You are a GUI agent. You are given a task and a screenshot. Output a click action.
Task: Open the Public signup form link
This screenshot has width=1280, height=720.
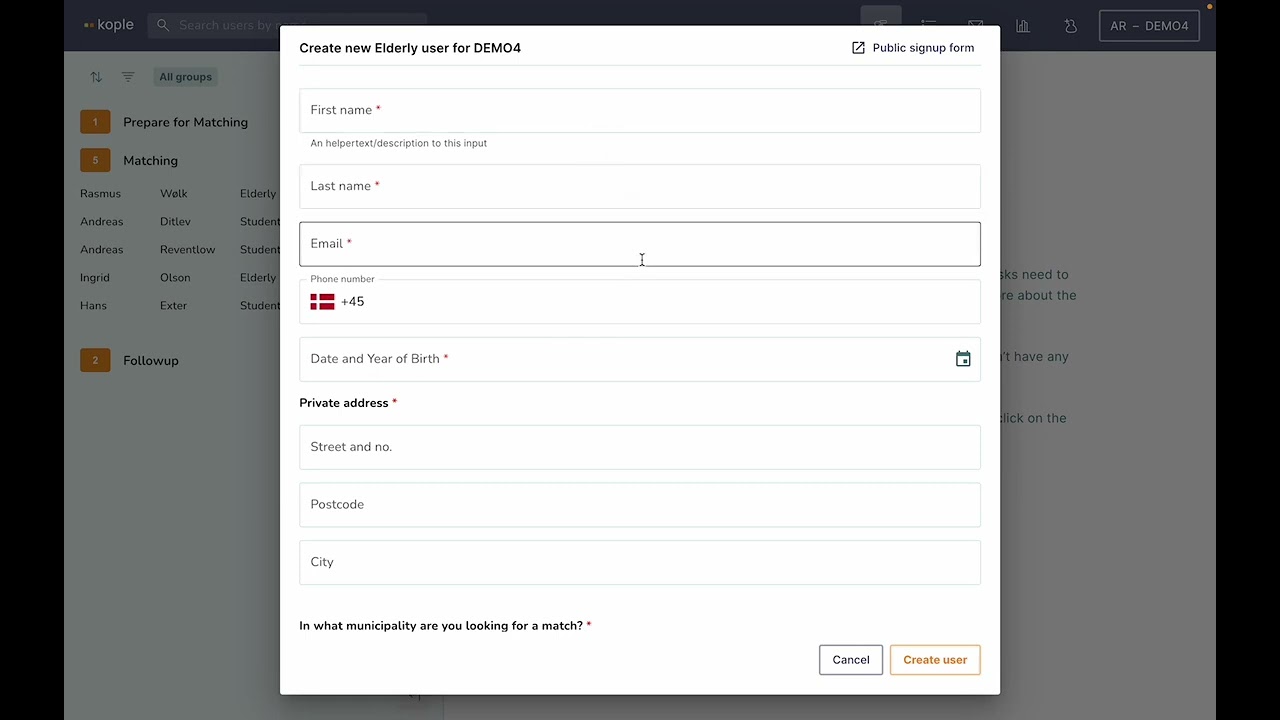(x=922, y=48)
